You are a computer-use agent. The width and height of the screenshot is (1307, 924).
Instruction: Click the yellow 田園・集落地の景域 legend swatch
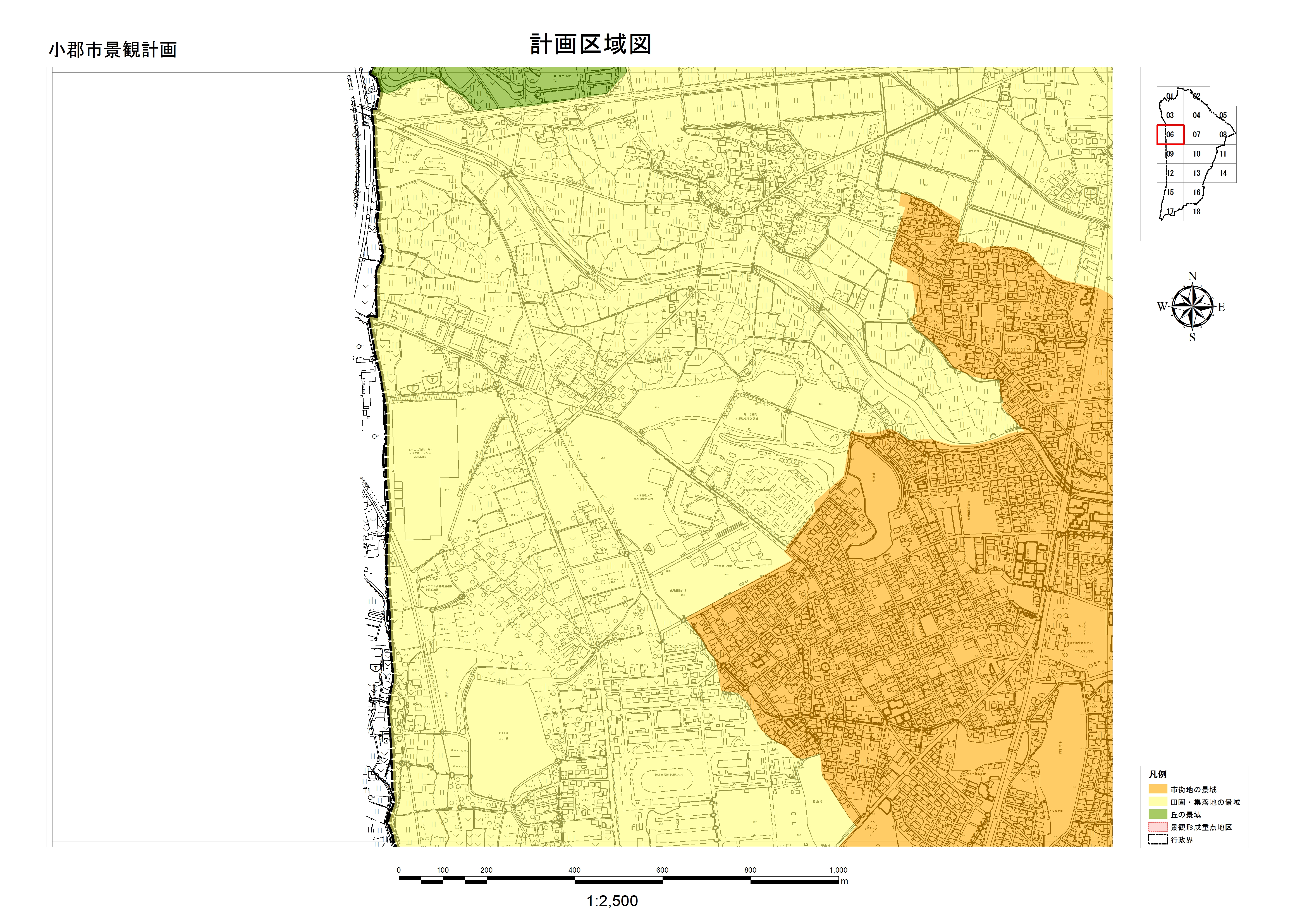pos(1158,802)
